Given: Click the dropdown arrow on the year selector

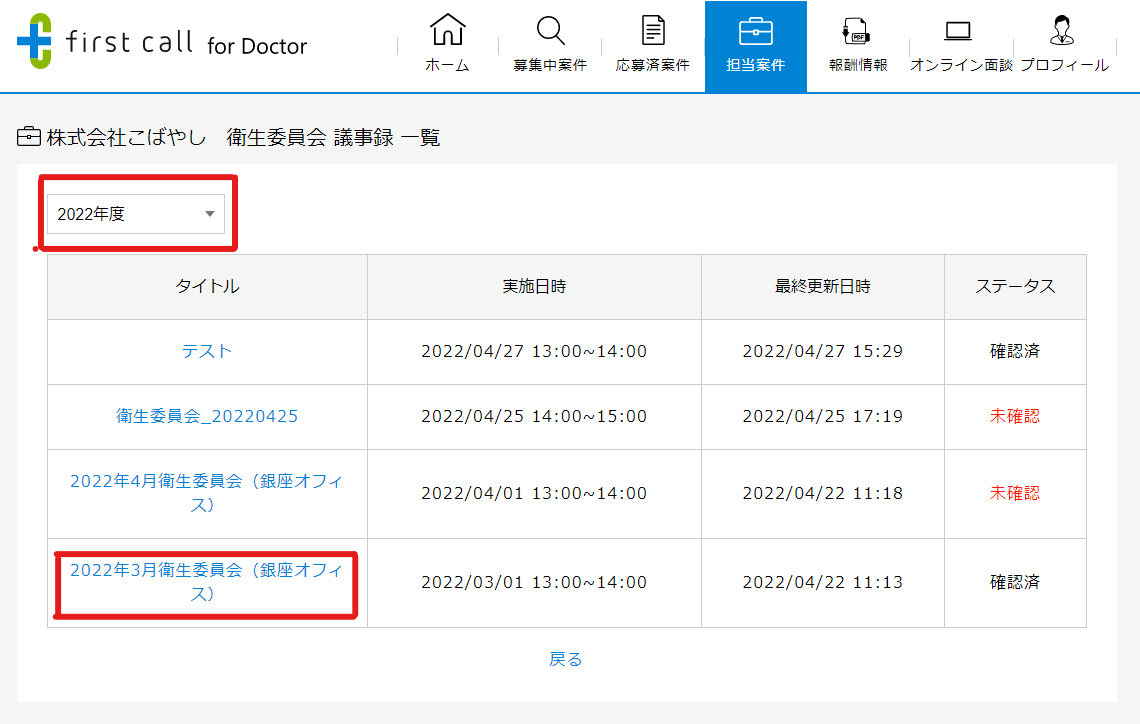Looking at the screenshot, I should point(209,213).
